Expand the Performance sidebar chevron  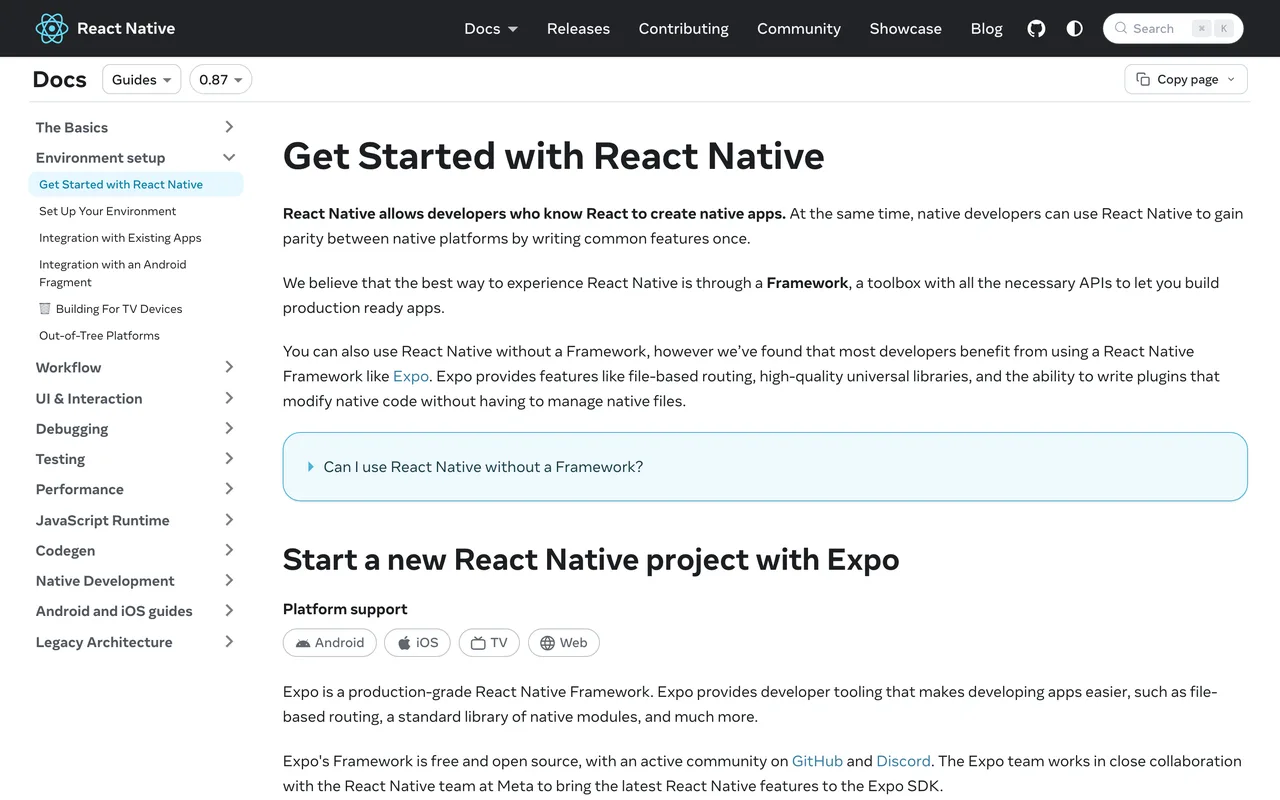(x=229, y=489)
